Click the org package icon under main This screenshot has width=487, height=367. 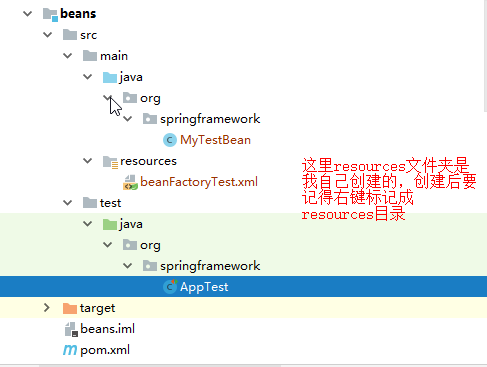pos(130,98)
